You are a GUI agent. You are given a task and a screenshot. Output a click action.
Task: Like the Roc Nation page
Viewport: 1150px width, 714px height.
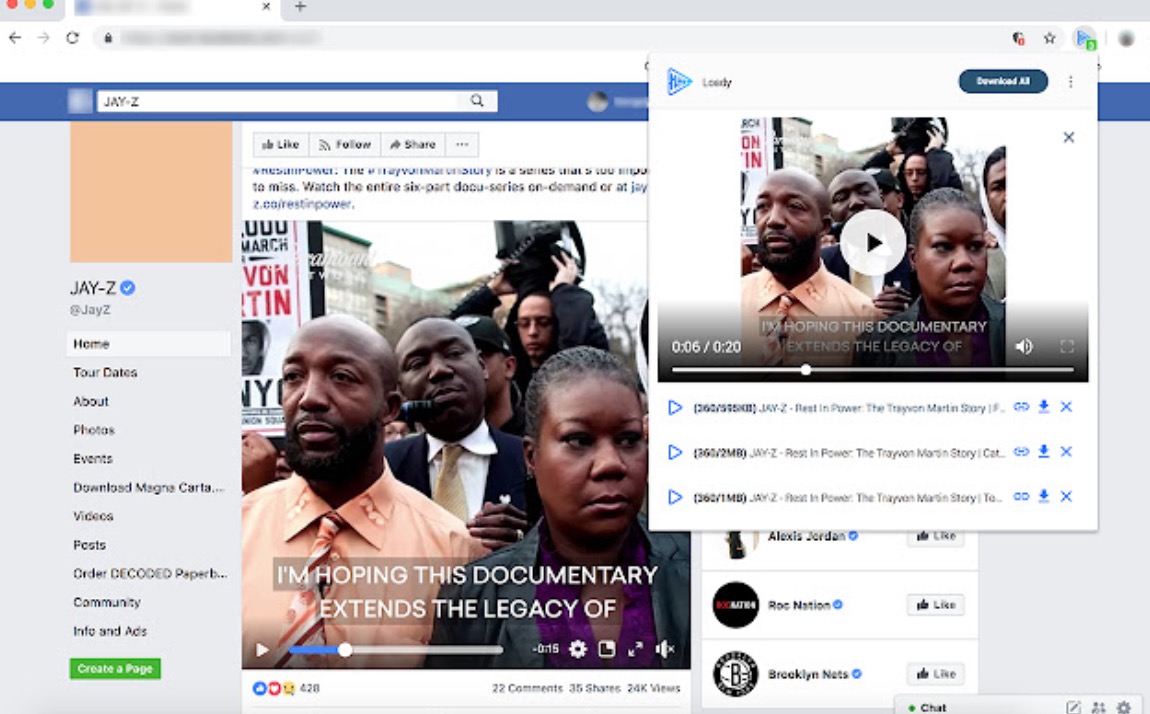tap(936, 605)
